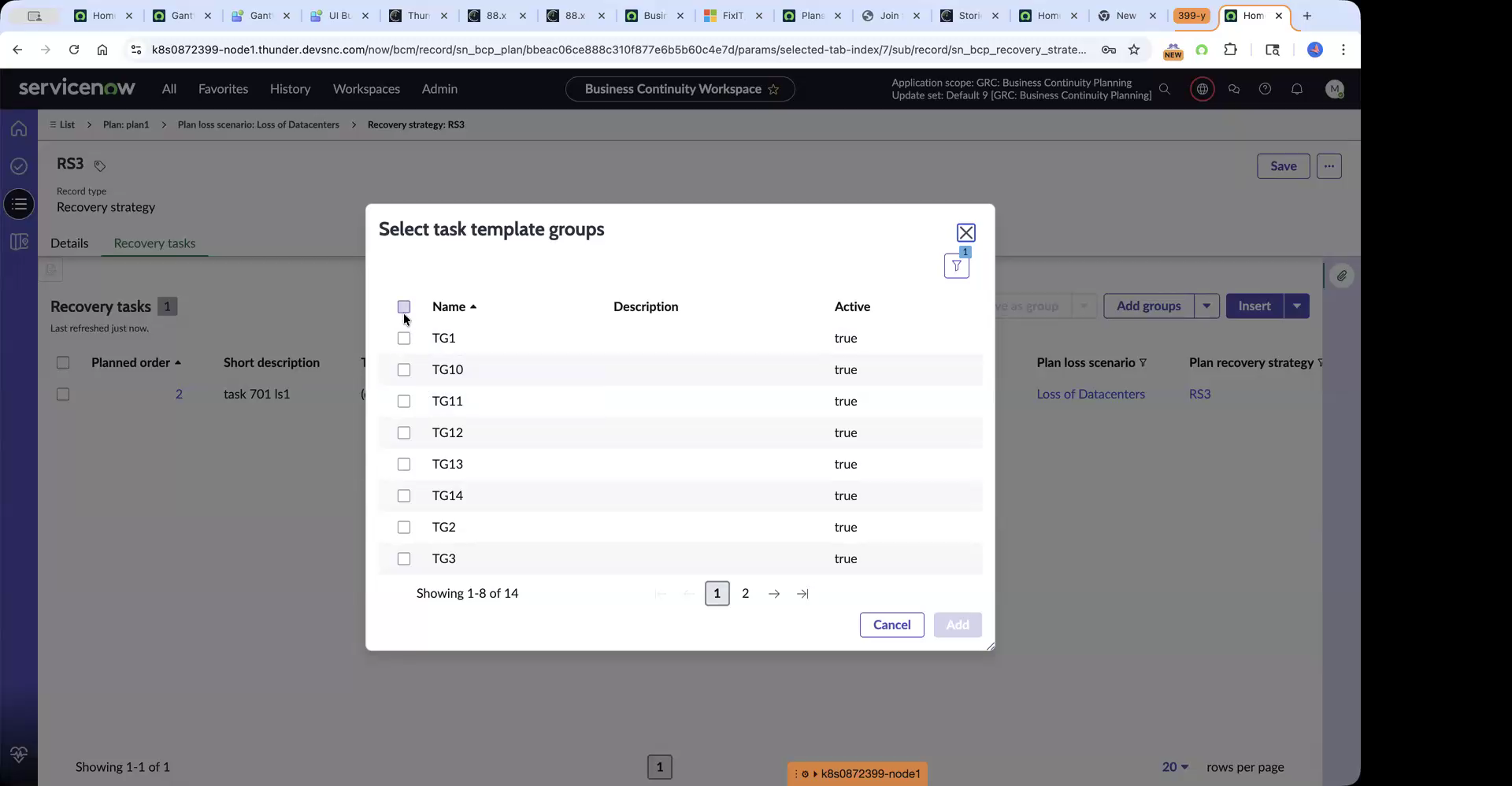
Task: Open the Loss of Datacenters link
Action: [1091, 394]
